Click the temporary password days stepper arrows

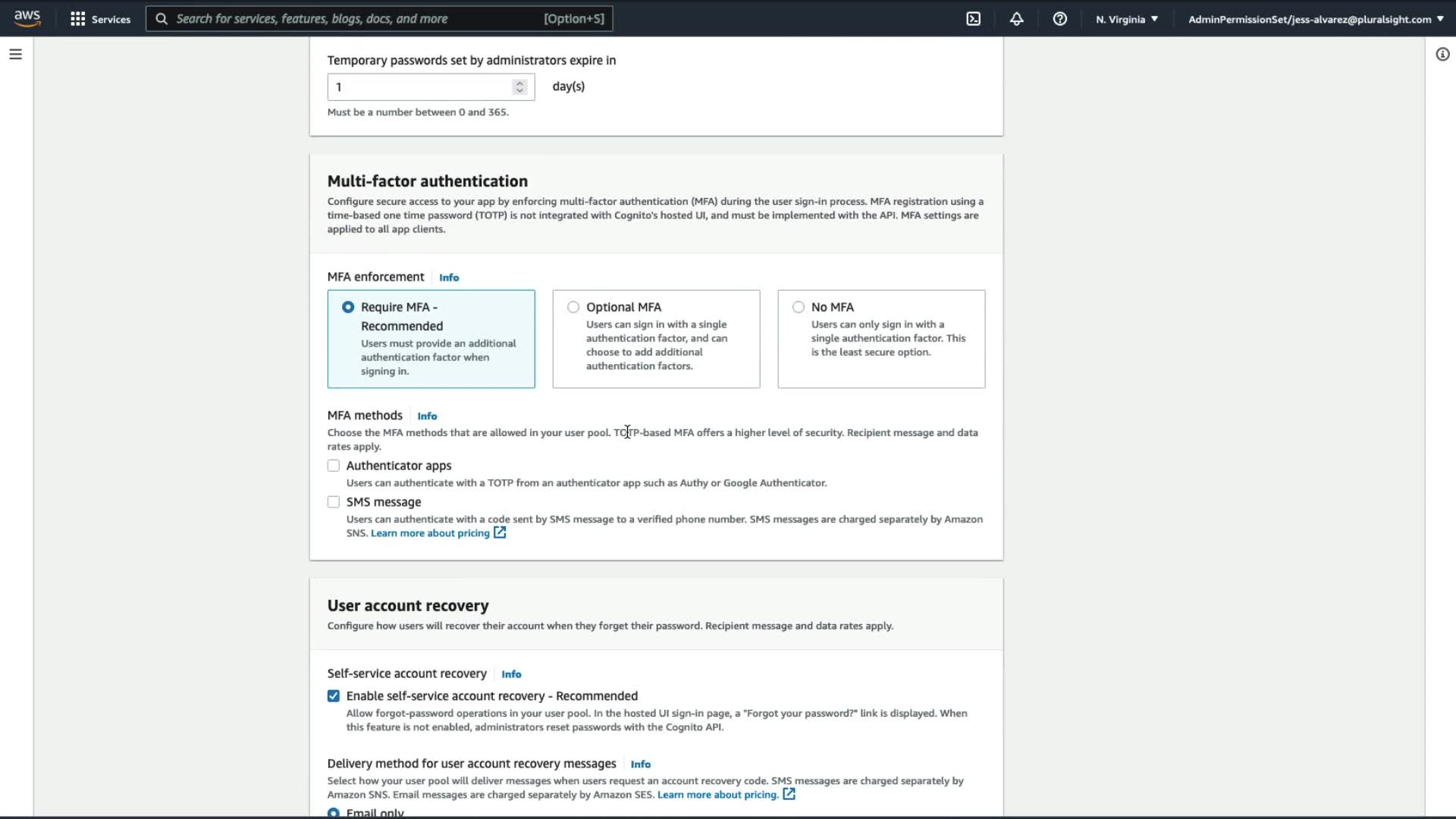tap(519, 87)
